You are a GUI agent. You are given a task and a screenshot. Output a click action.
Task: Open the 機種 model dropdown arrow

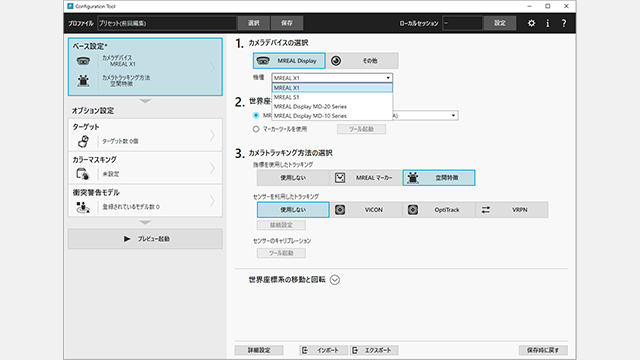point(388,78)
